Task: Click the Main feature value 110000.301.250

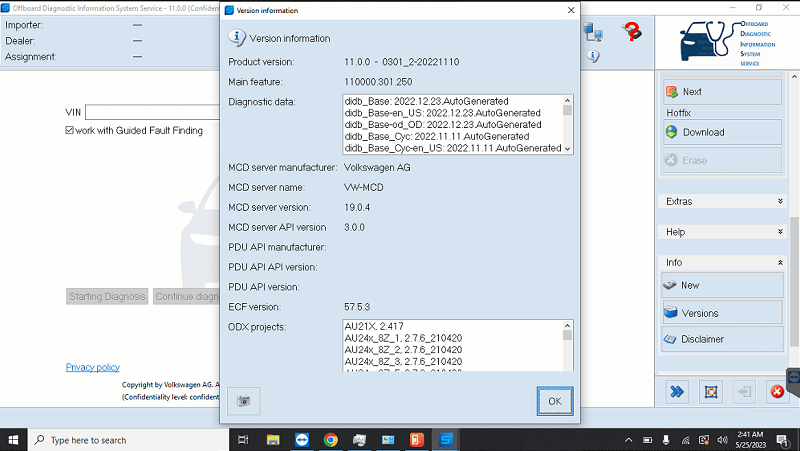Action: coord(378,82)
